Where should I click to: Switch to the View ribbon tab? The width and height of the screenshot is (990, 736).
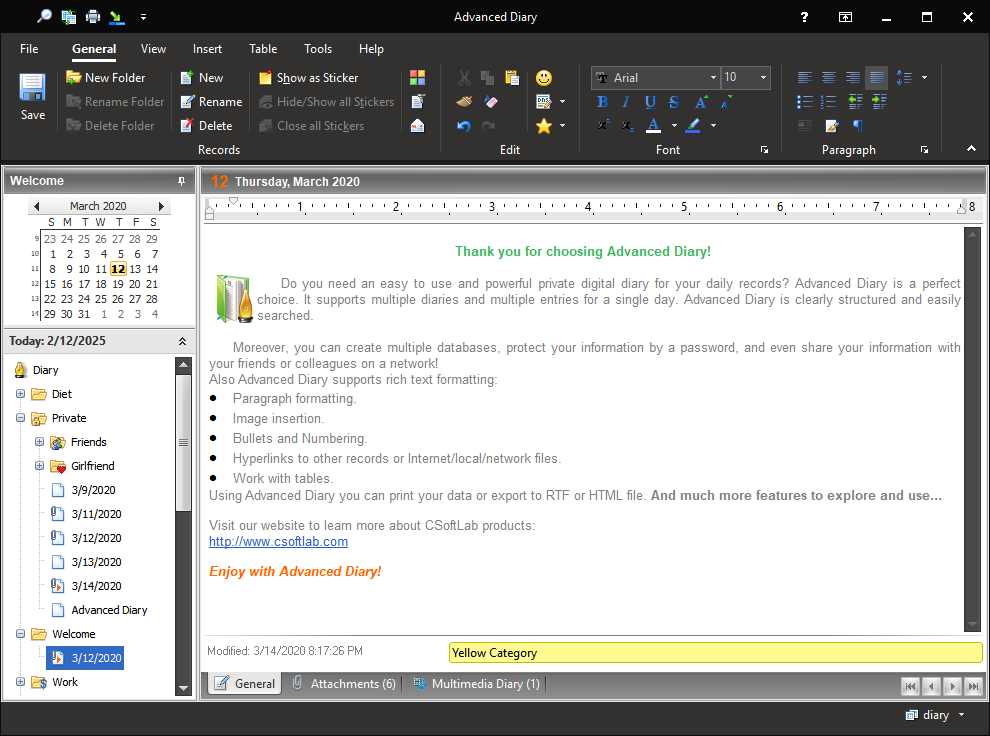point(153,49)
